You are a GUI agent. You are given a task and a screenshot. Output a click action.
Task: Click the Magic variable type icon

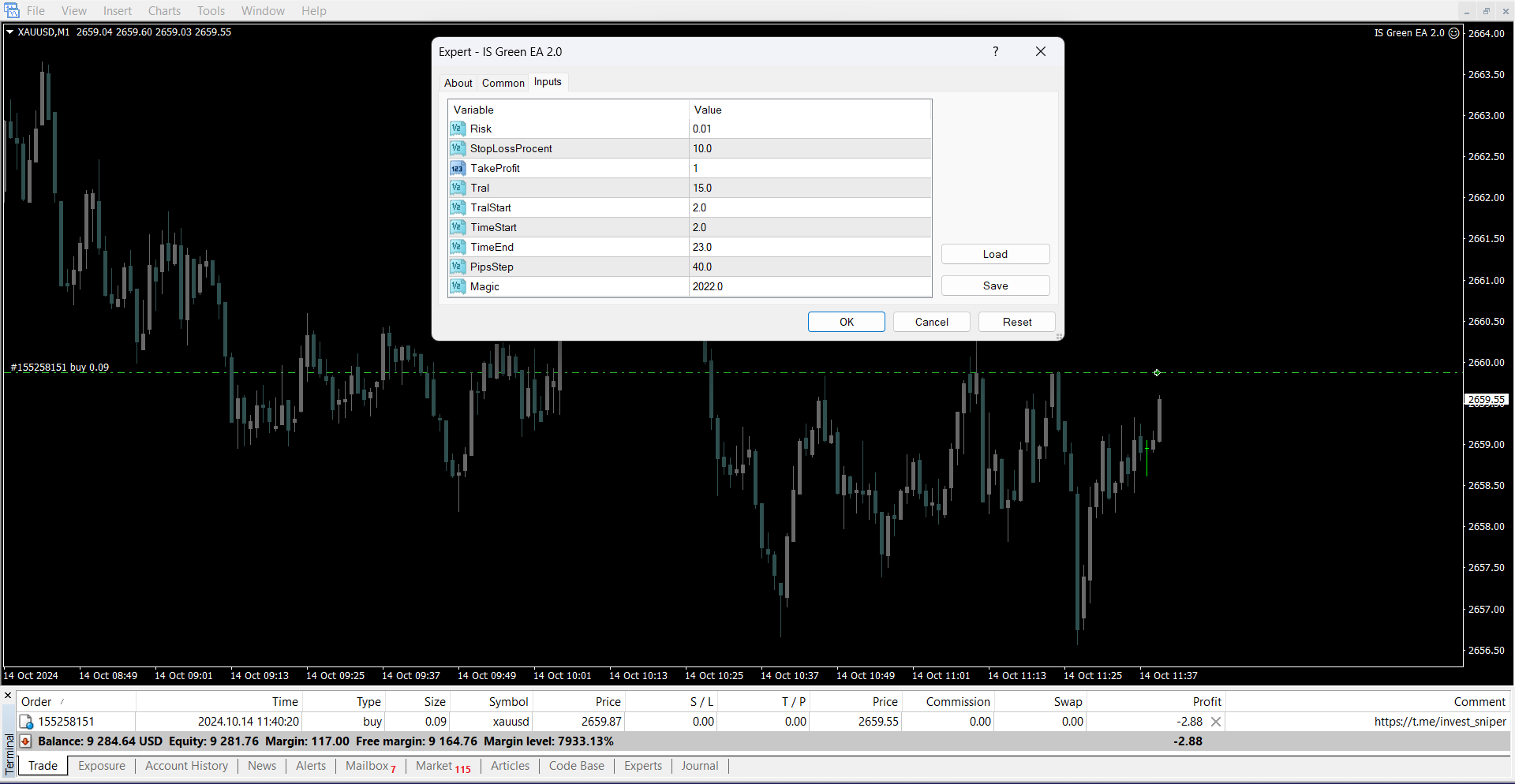pos(458,286)
